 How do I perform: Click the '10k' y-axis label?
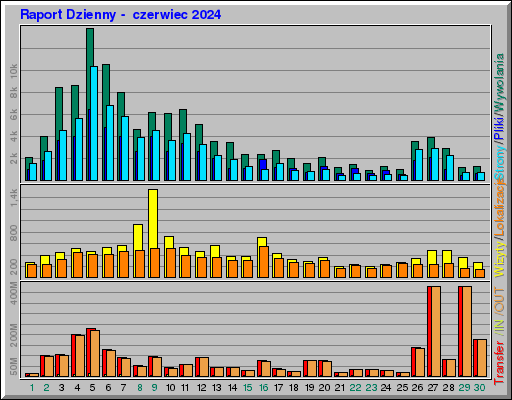[14, 71]
